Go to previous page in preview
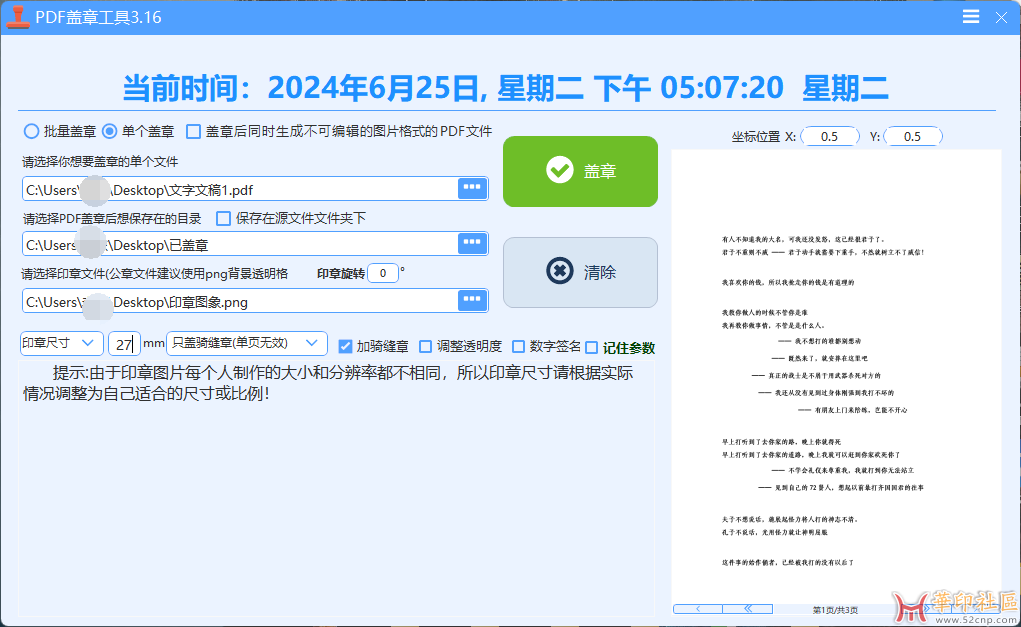The image size is (1021, 627). click(696, 608)
